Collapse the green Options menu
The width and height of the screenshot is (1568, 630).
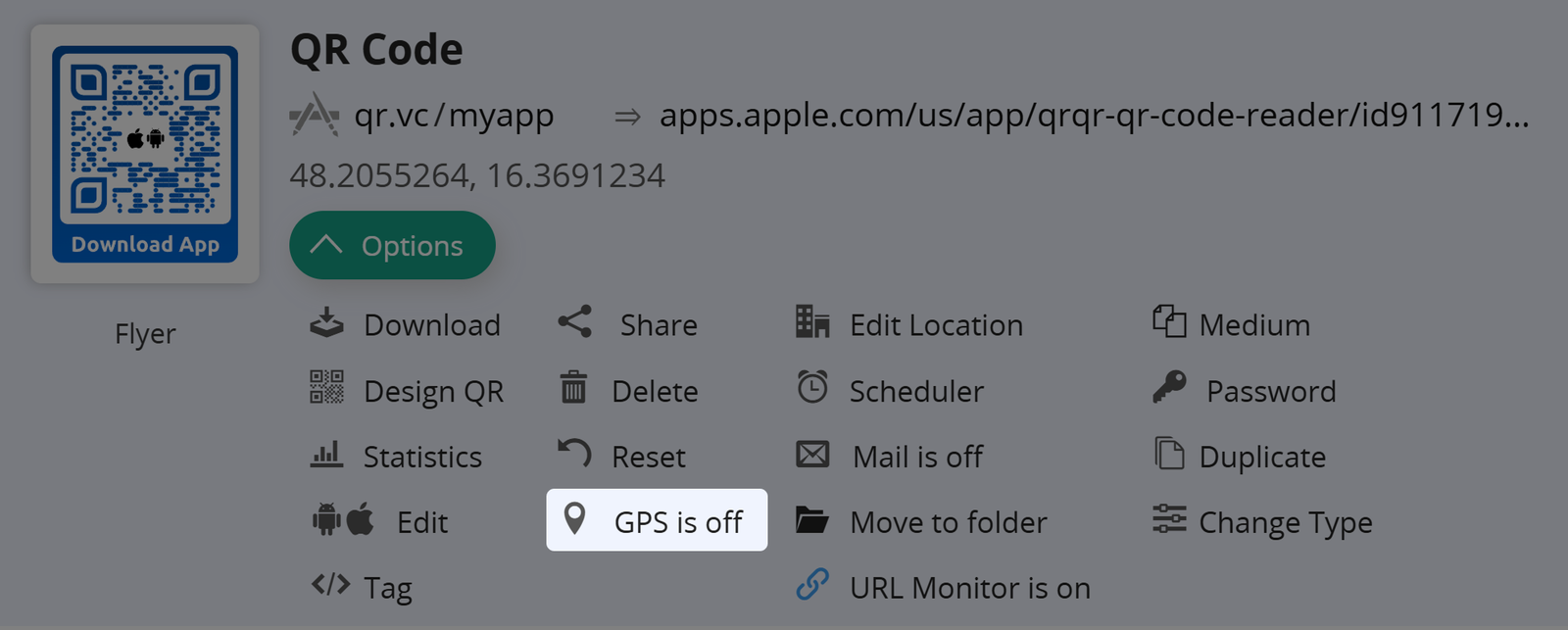pos(392,246)
